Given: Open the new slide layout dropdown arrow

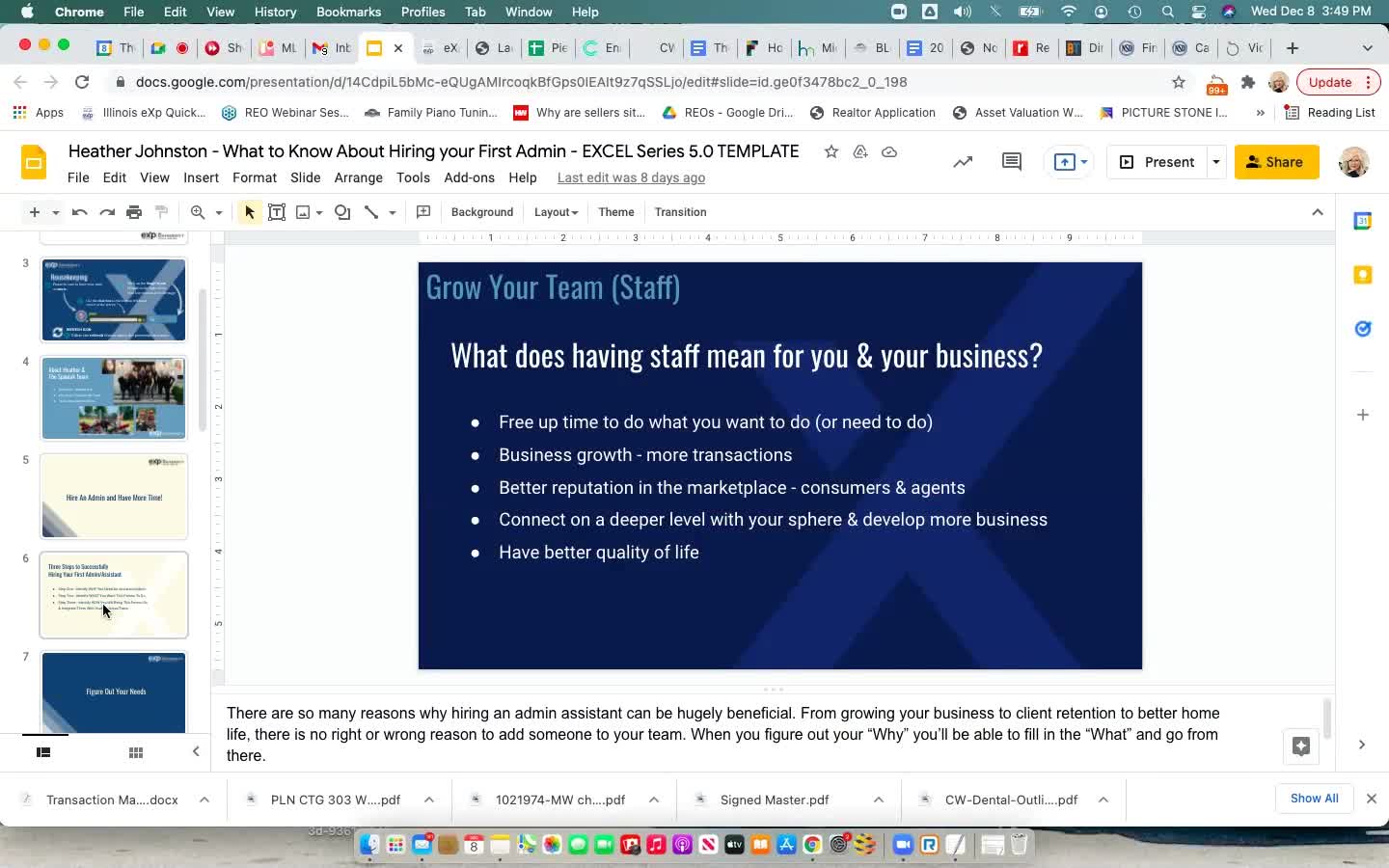Looking at the screenshot, I should coord(56,212).
